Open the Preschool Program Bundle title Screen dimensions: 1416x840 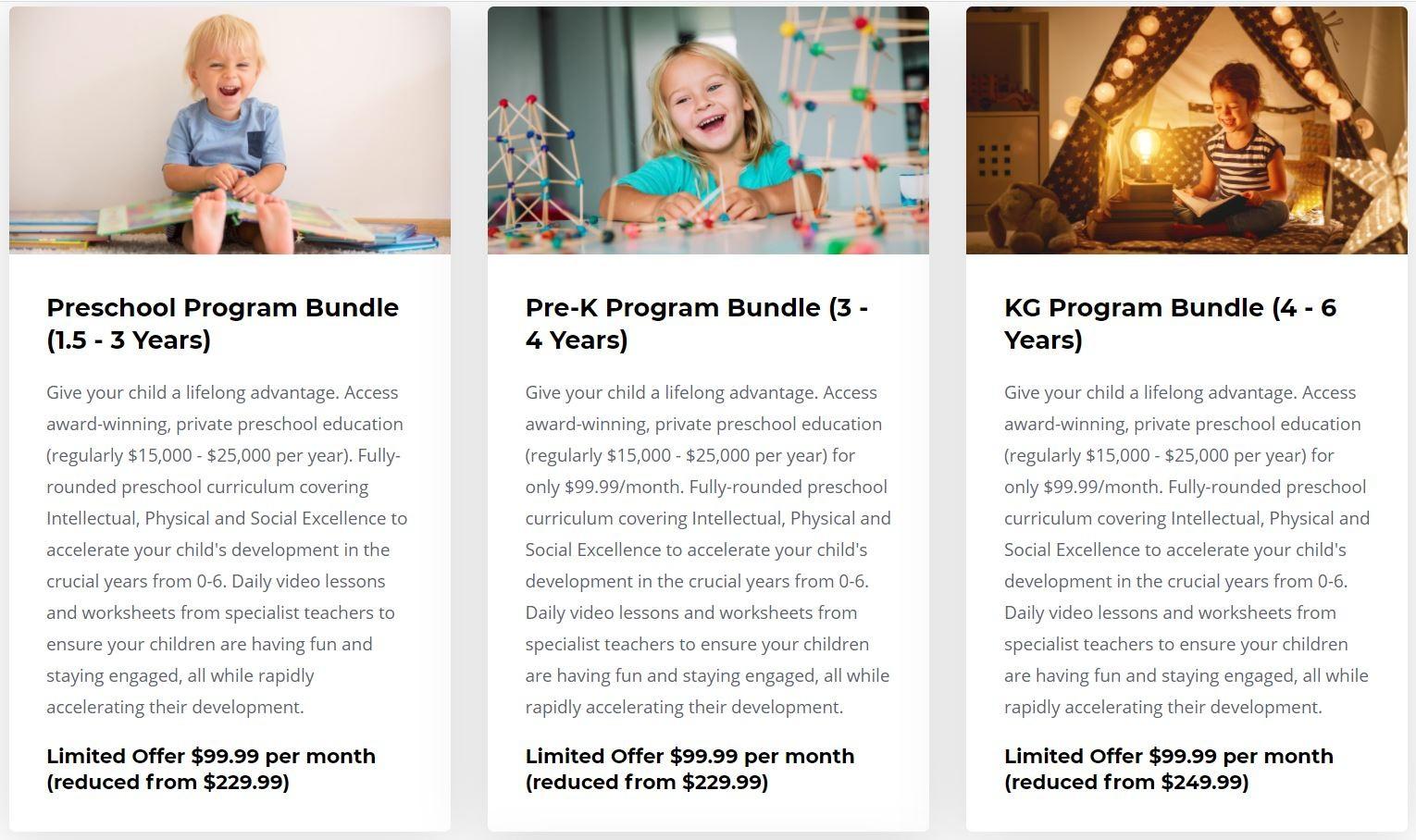click(x=222, y=308)
